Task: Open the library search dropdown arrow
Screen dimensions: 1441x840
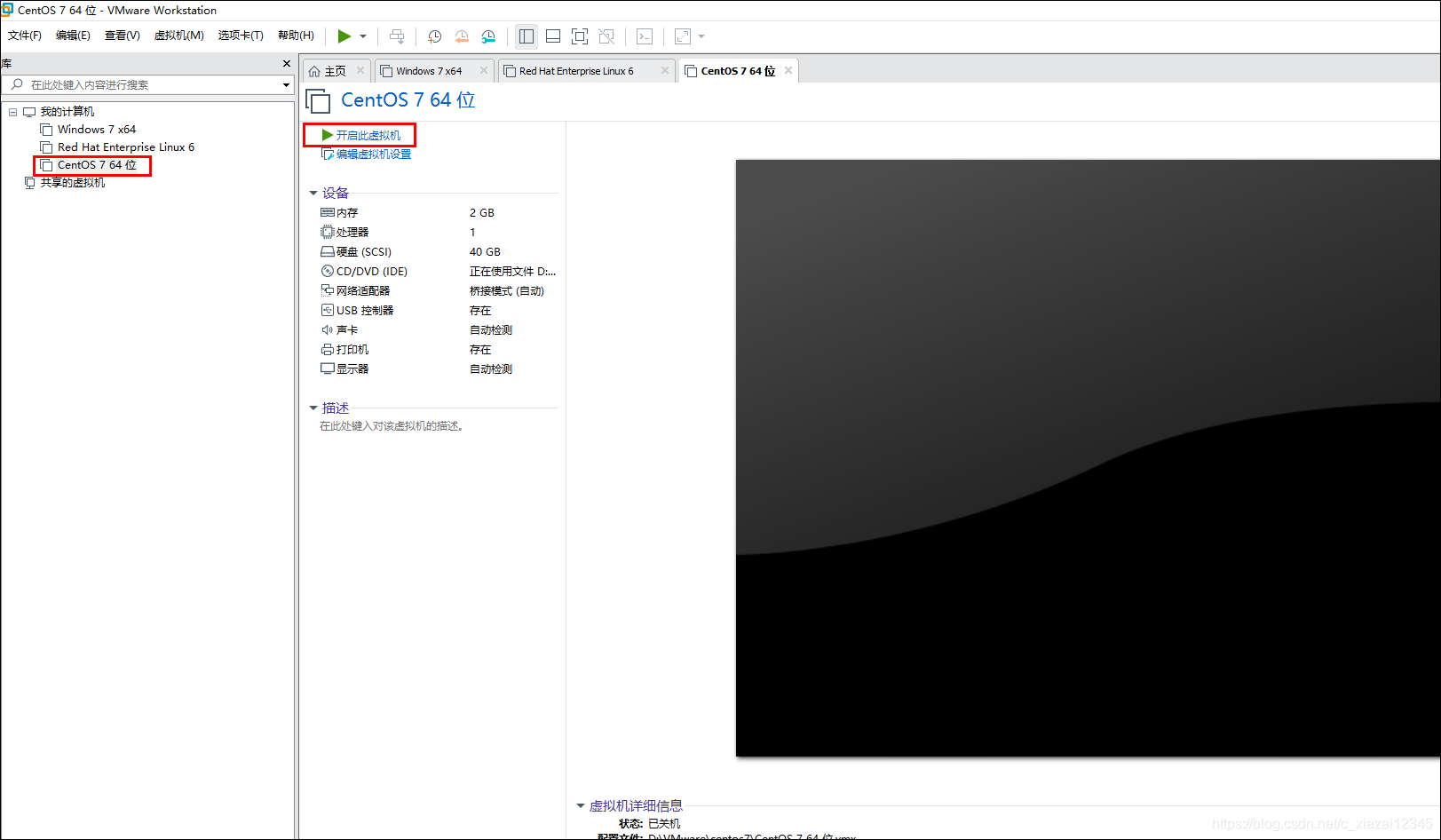Action: tap(286, 85)
